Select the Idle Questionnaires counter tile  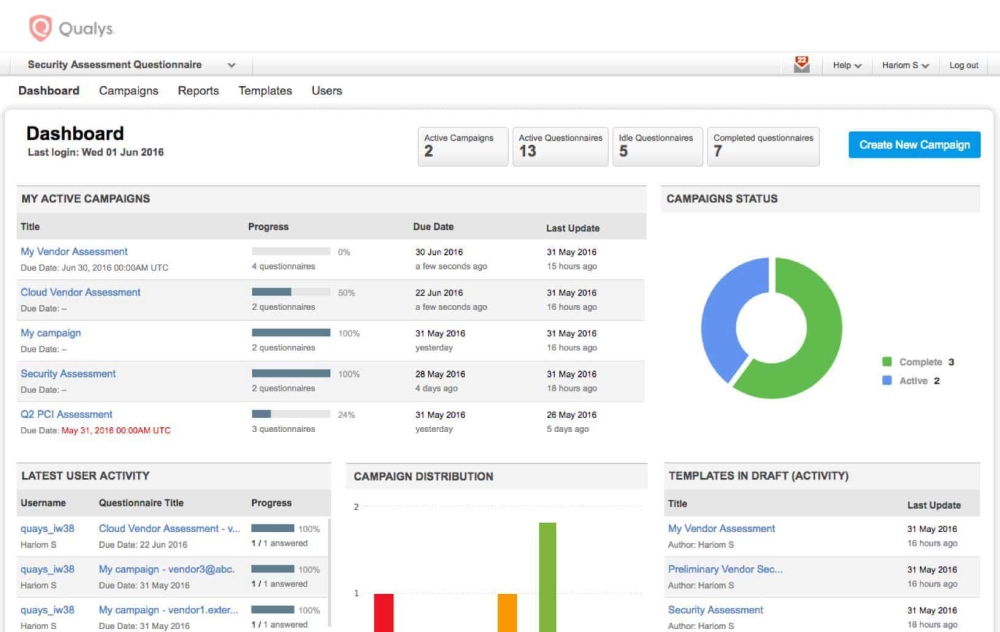[658, 147]
